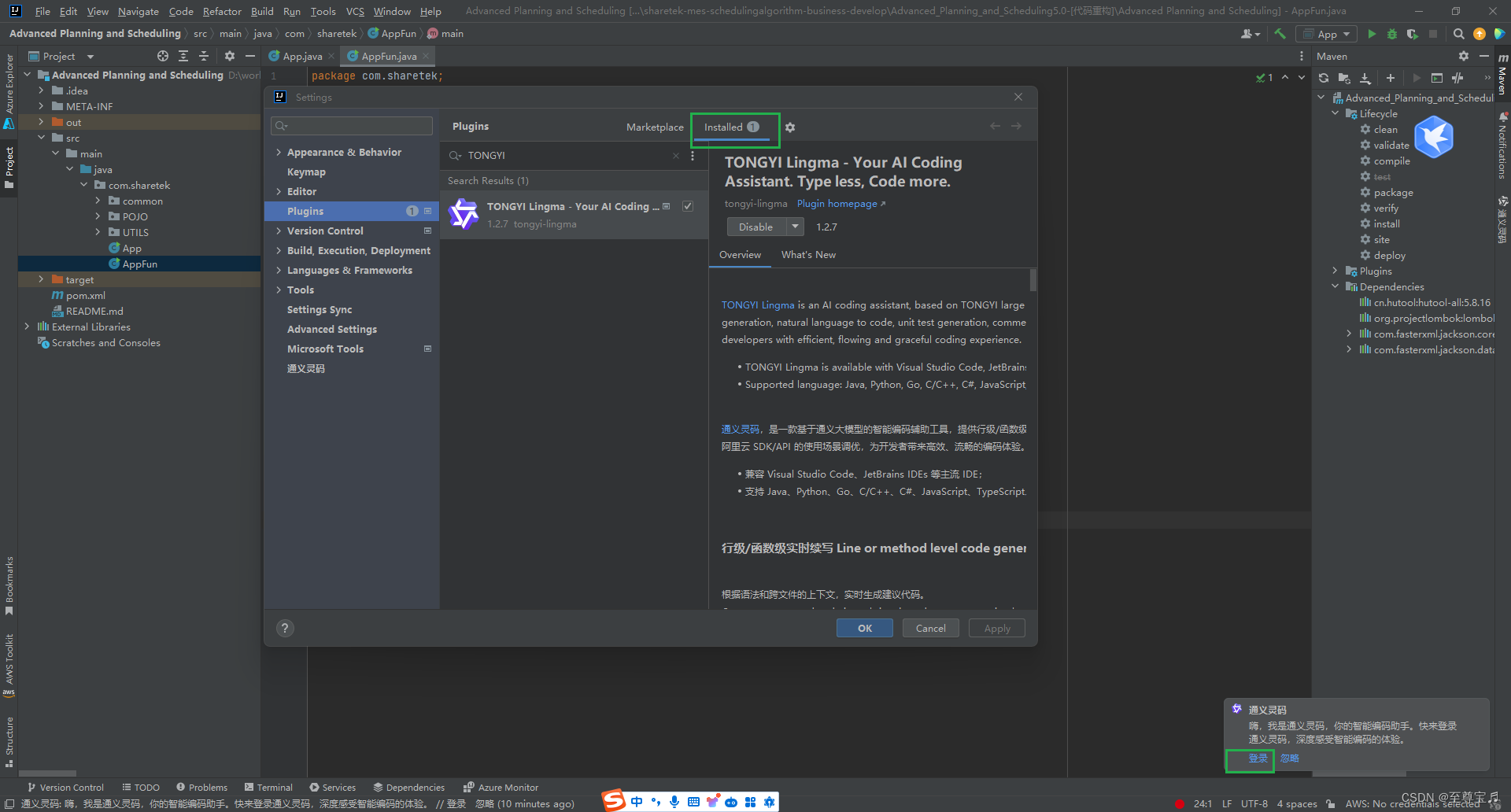Click Select Opened File target icon
This screenshot has width=1511, height=812.
click(x=163, y=56)
